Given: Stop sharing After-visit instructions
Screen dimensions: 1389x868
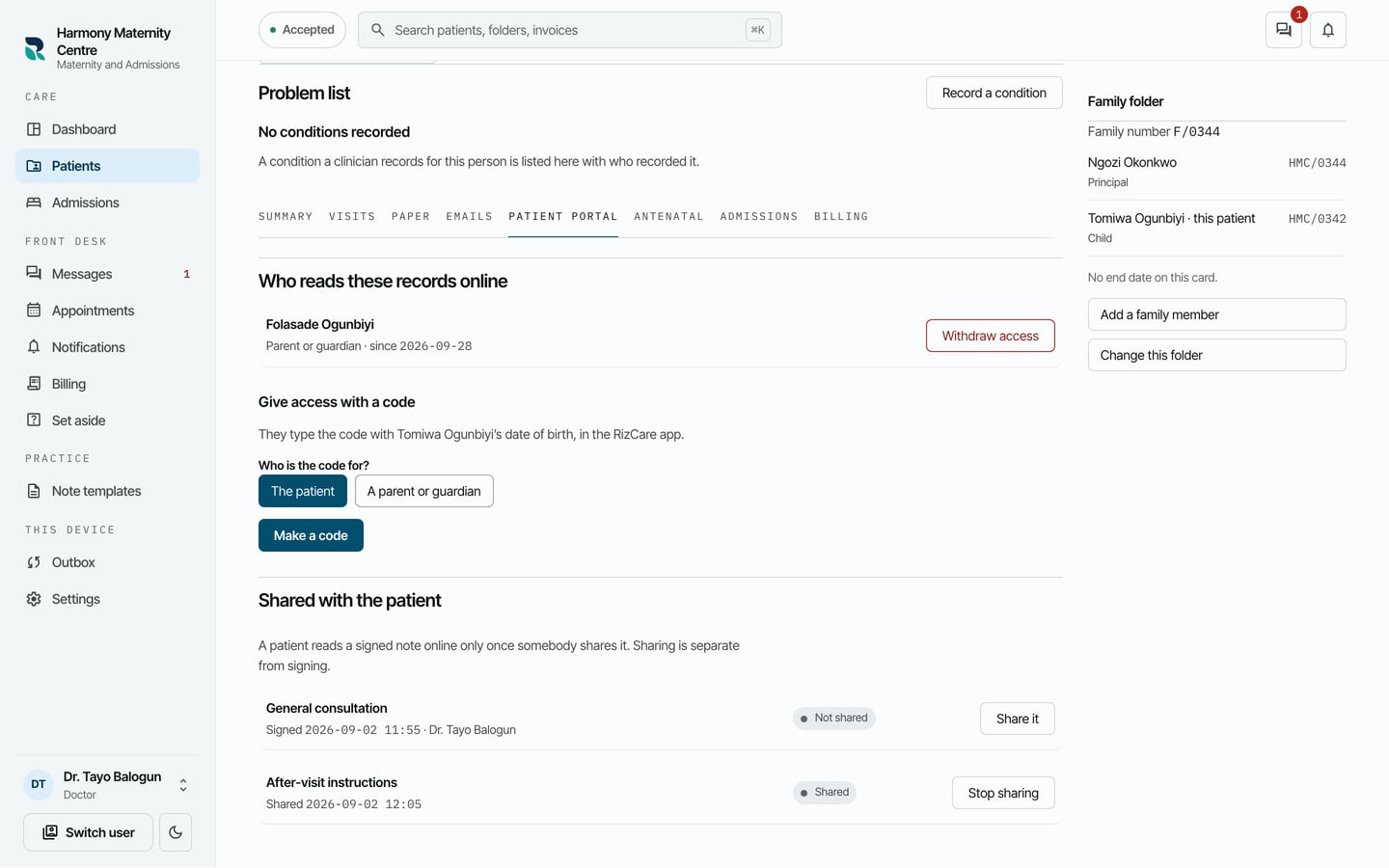Looking at the screenshot, I should tap(1003, 793).
